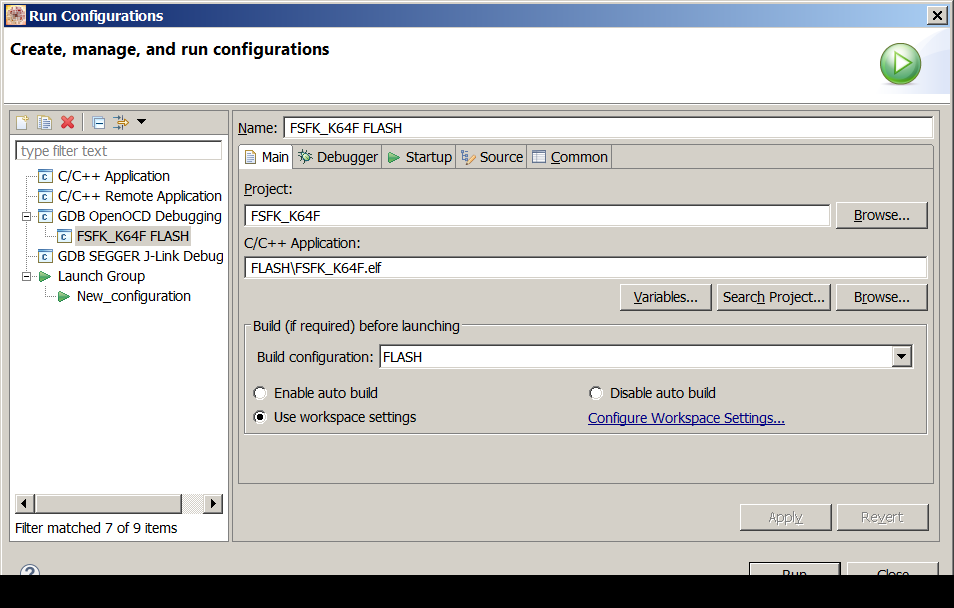This screenshot has width=954, height=608.
Task: Collapse the GDB OpenOCD Debugging node
Action: click(x=26, y=216)
